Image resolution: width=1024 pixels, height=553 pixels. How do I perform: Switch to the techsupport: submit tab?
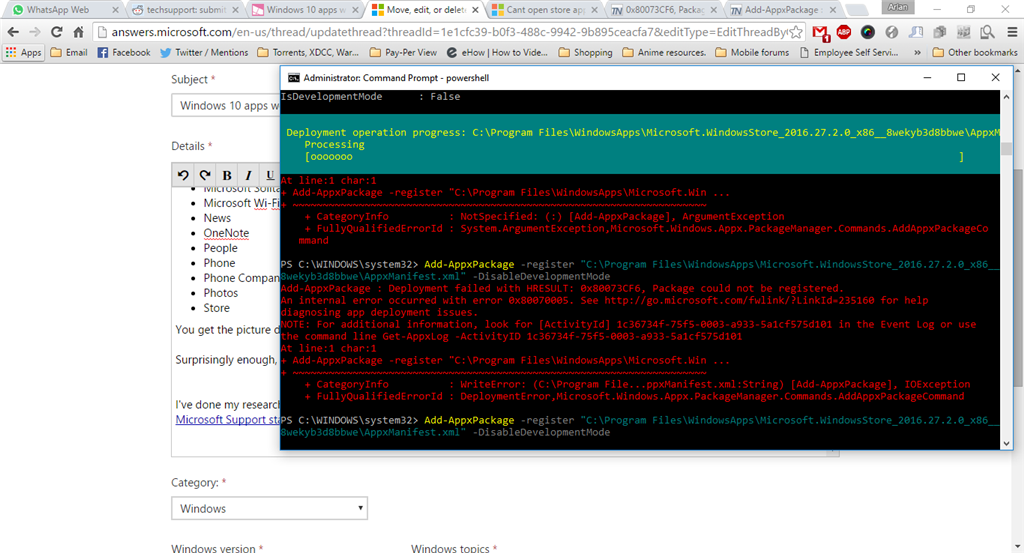pos(186,10)
